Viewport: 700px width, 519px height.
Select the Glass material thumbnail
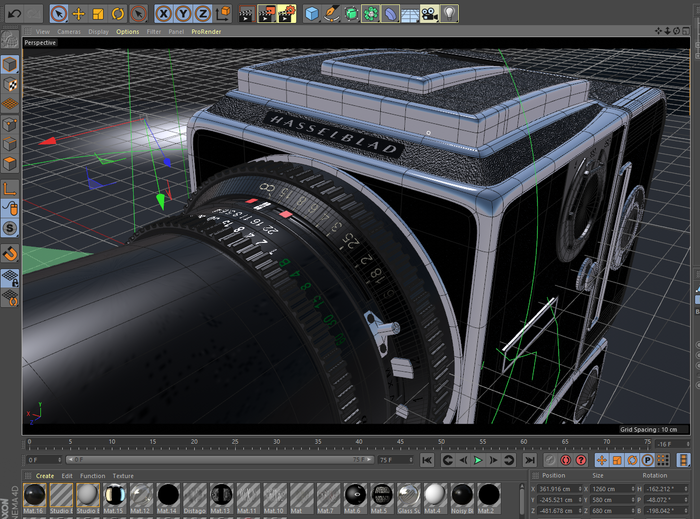(x=410, y=496)
